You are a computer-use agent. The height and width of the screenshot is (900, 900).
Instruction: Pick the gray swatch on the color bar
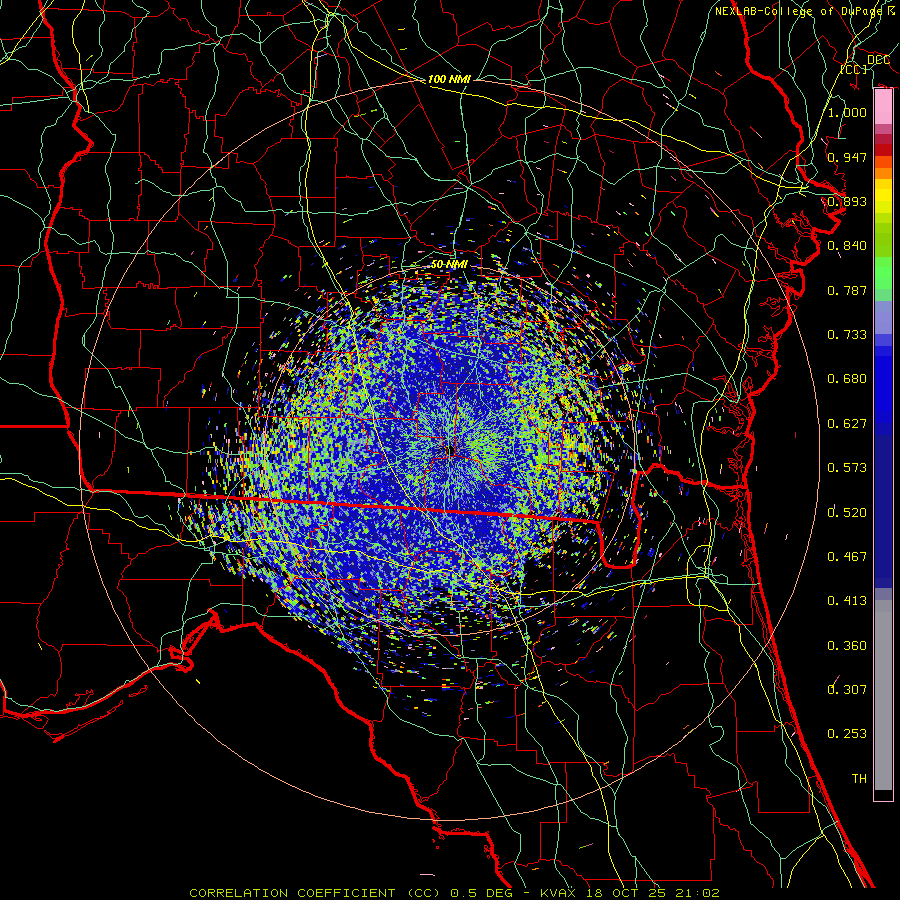[883, 695]
